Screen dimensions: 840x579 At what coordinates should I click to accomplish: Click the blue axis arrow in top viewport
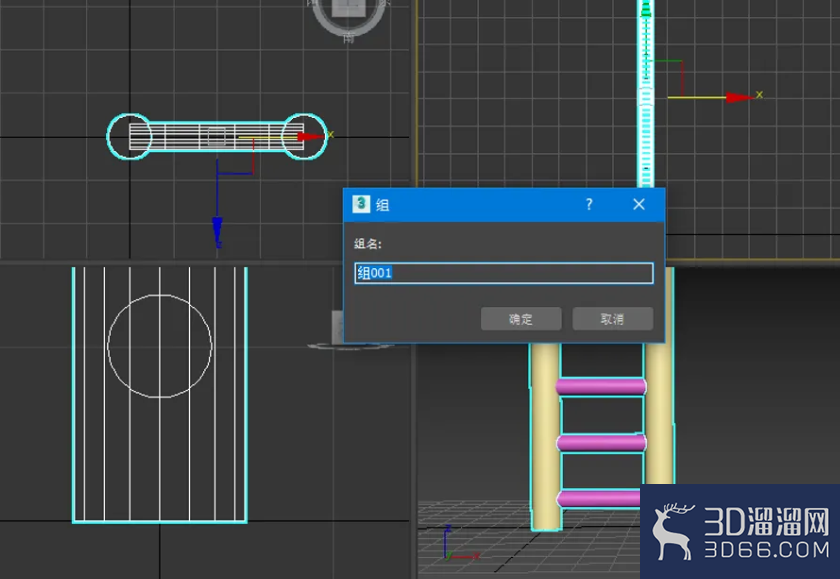tap(217, 230)
